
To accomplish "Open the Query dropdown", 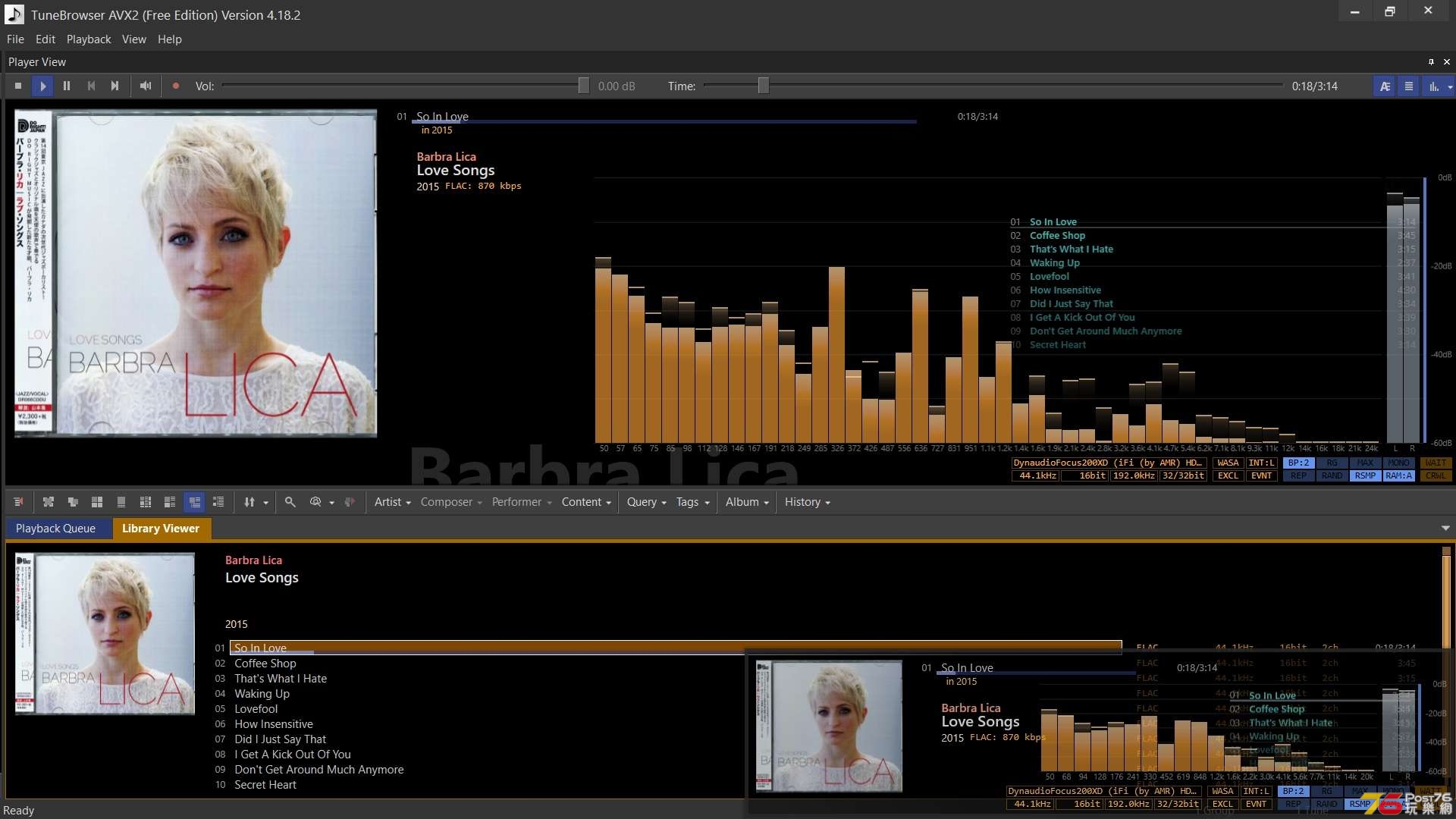I will (647, 502).
